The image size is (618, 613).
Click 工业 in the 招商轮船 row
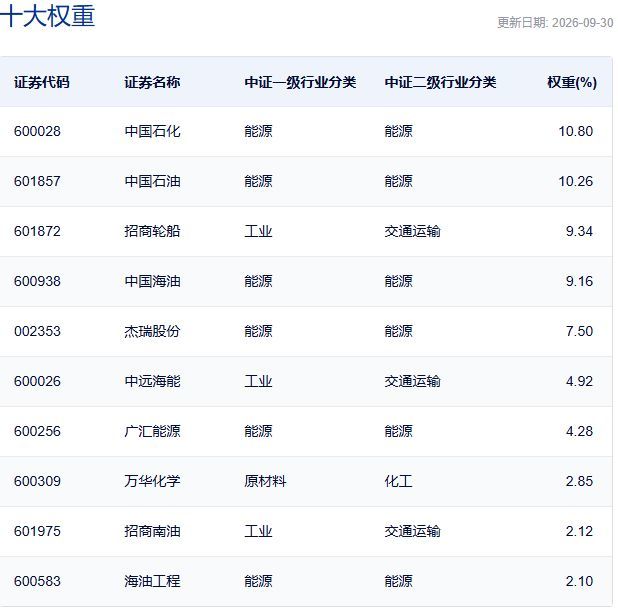pyautogui.click(x=258, y=231)
